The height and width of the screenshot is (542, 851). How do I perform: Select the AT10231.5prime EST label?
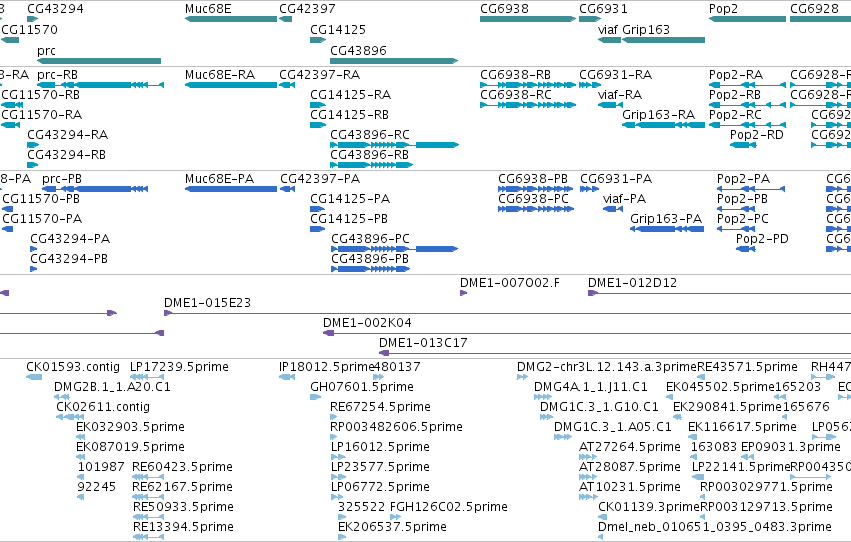click(x=630, y=487)
